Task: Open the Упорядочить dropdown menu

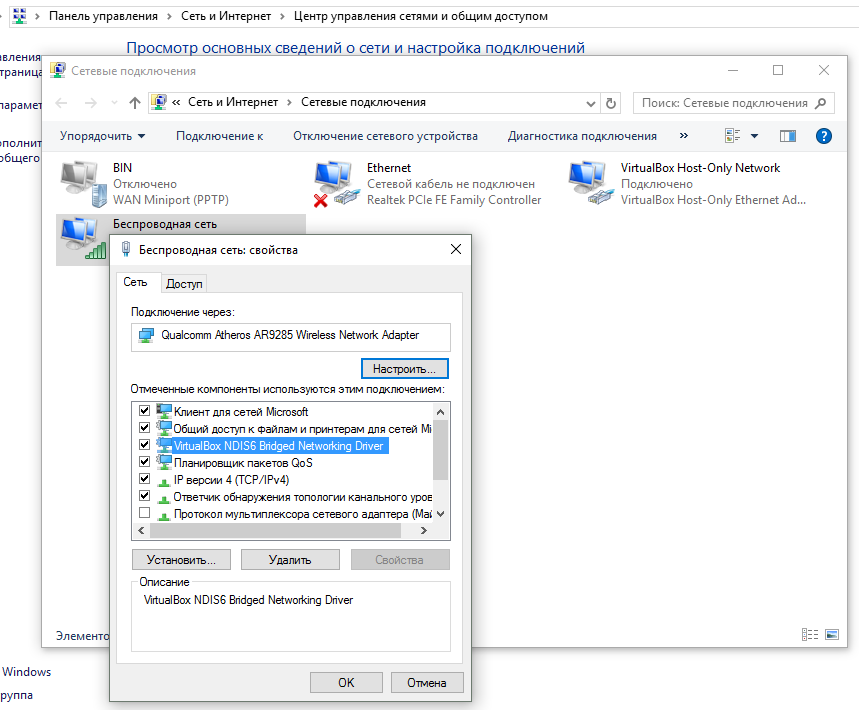Action: tap(102, 136)
